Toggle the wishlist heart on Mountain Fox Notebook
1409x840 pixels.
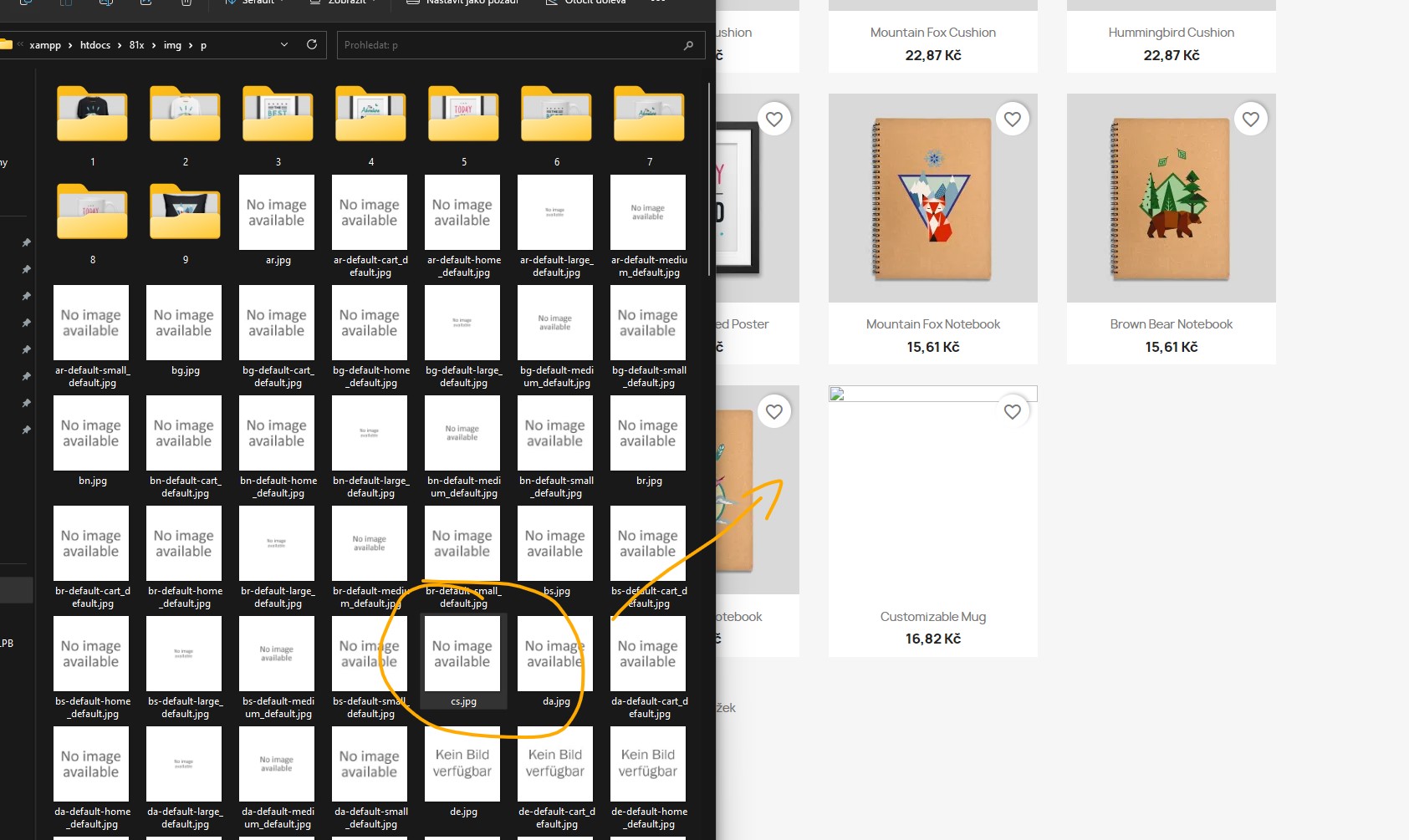pos(1012,119)
